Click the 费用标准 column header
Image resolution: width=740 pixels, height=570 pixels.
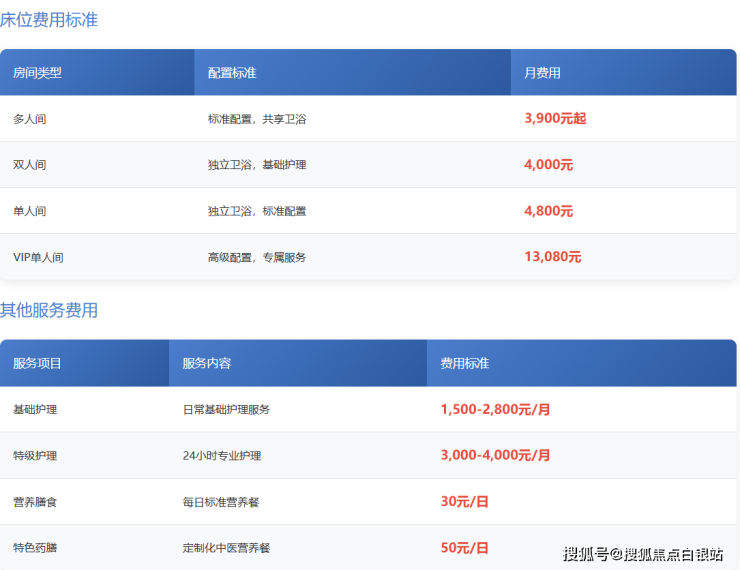click(x=465, y=363)
